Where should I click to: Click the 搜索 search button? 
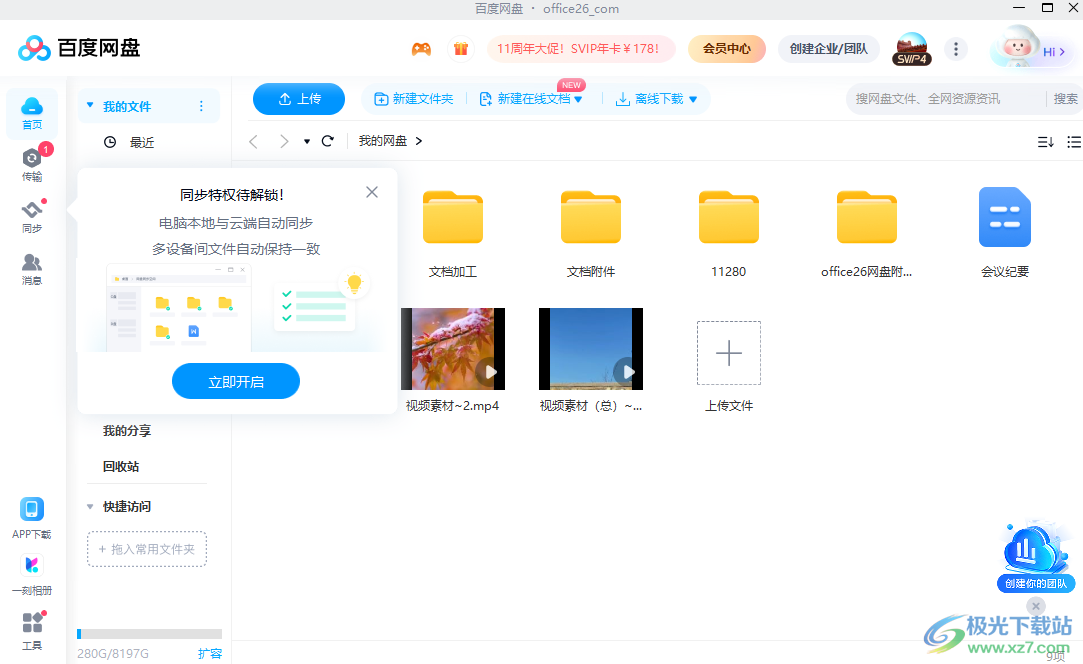click(1065, 99)
